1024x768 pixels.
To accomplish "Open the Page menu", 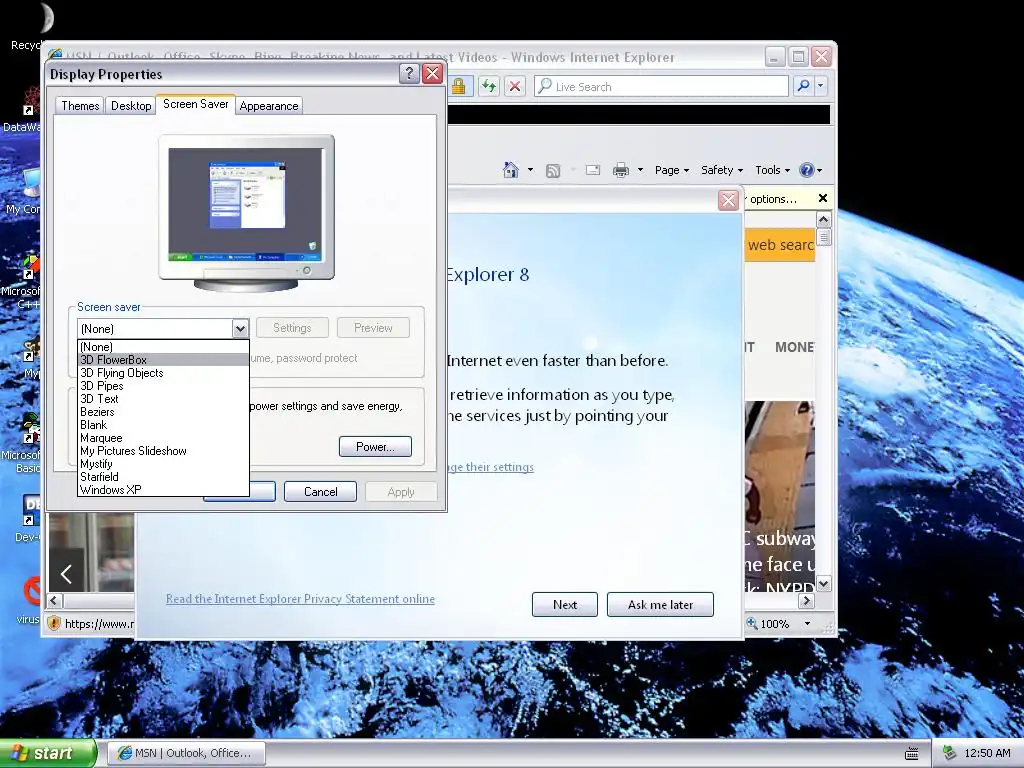I will [672, 170].
